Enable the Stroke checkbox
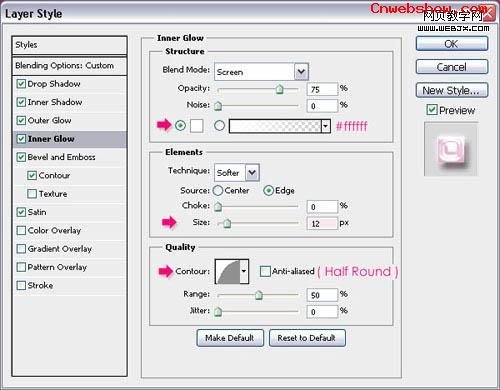The width and height of the screenshot is (500, 390). click(x=21, y=285)
